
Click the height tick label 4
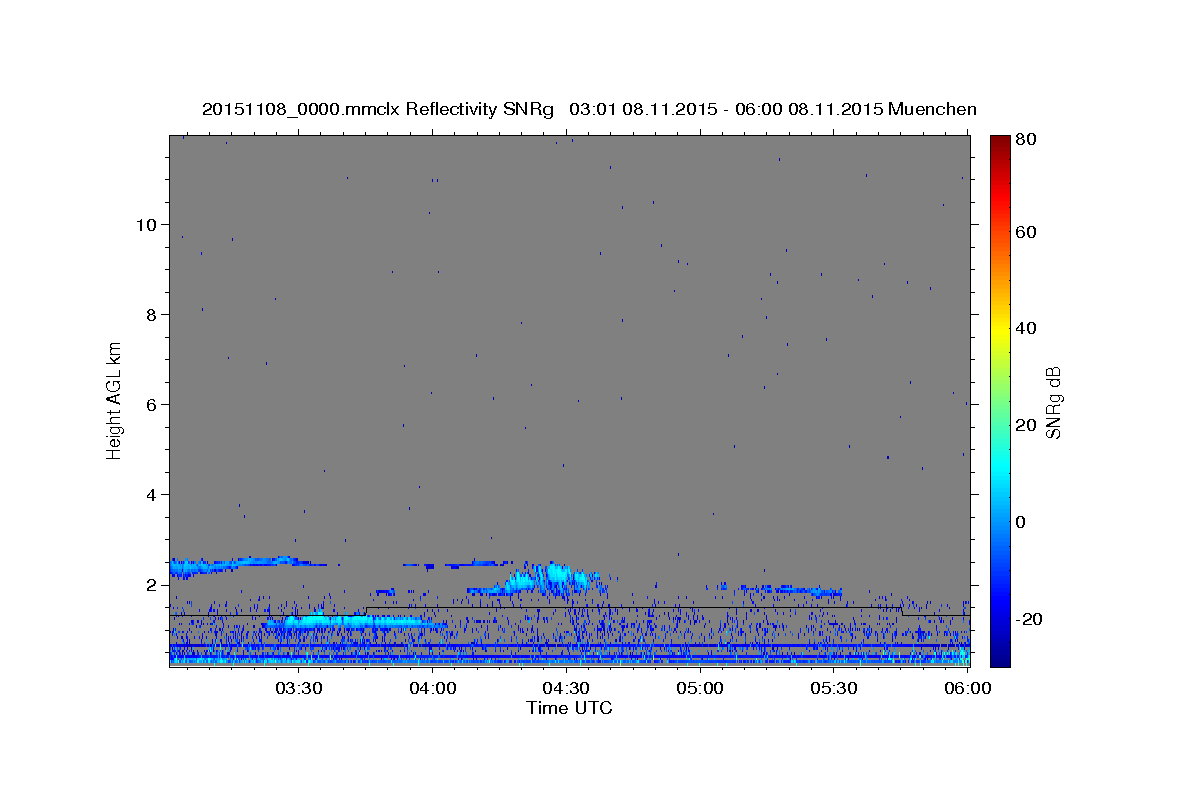[151, 494]
